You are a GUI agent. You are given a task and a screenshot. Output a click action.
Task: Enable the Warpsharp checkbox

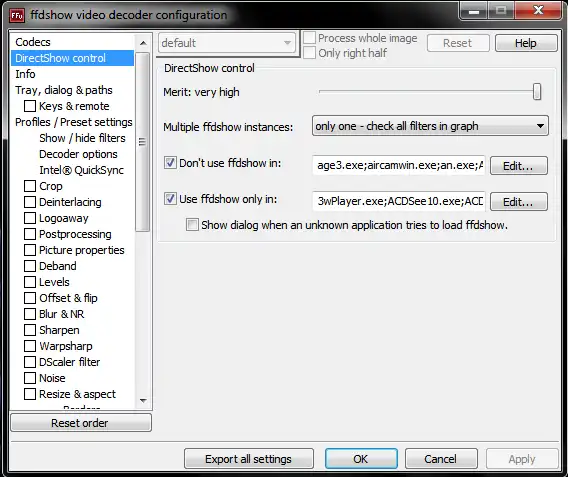pyautogui.click(x=30, y=346)
